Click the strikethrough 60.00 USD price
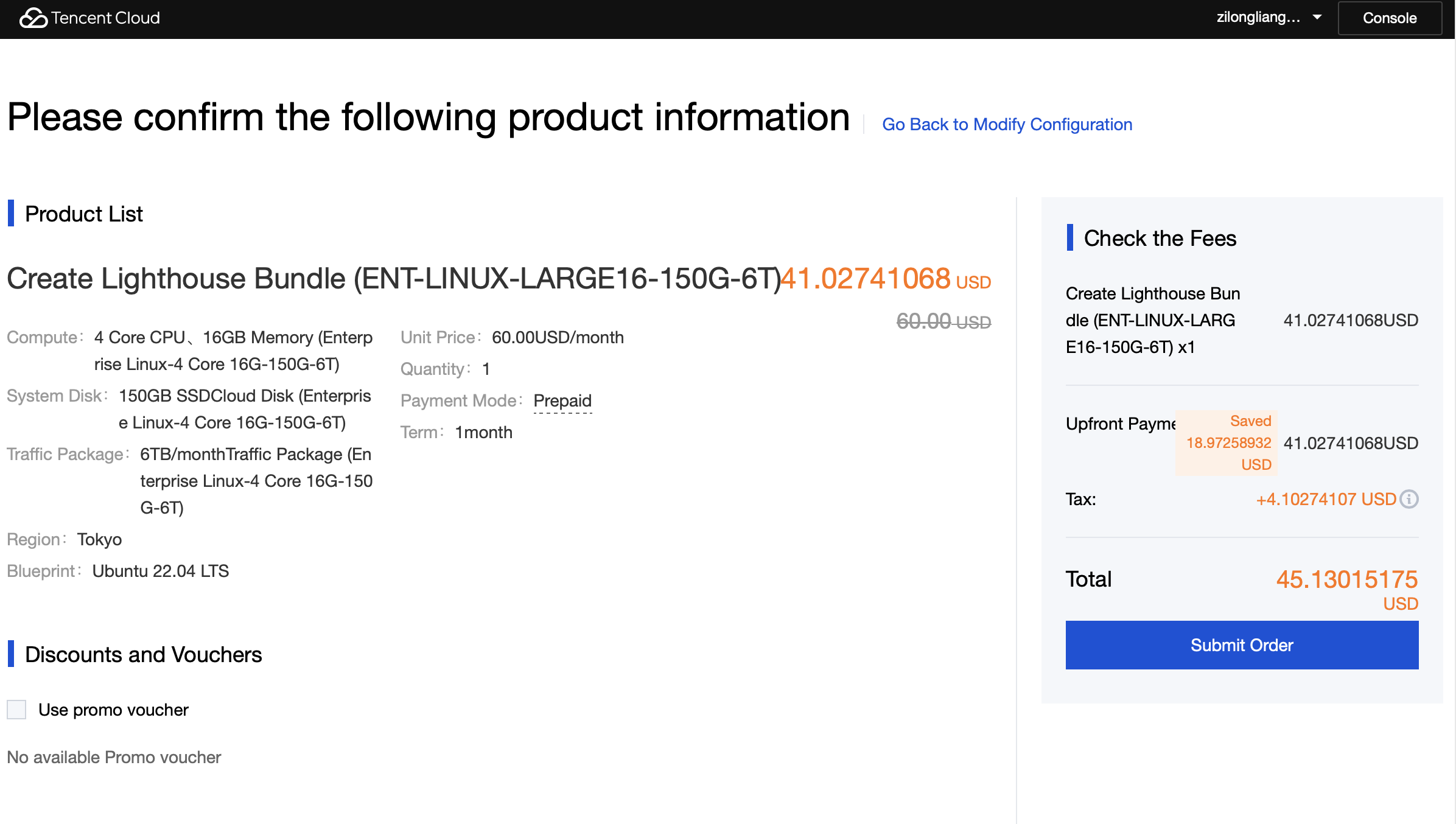Viewport: 1456px width, 824px height. (943, 321)
